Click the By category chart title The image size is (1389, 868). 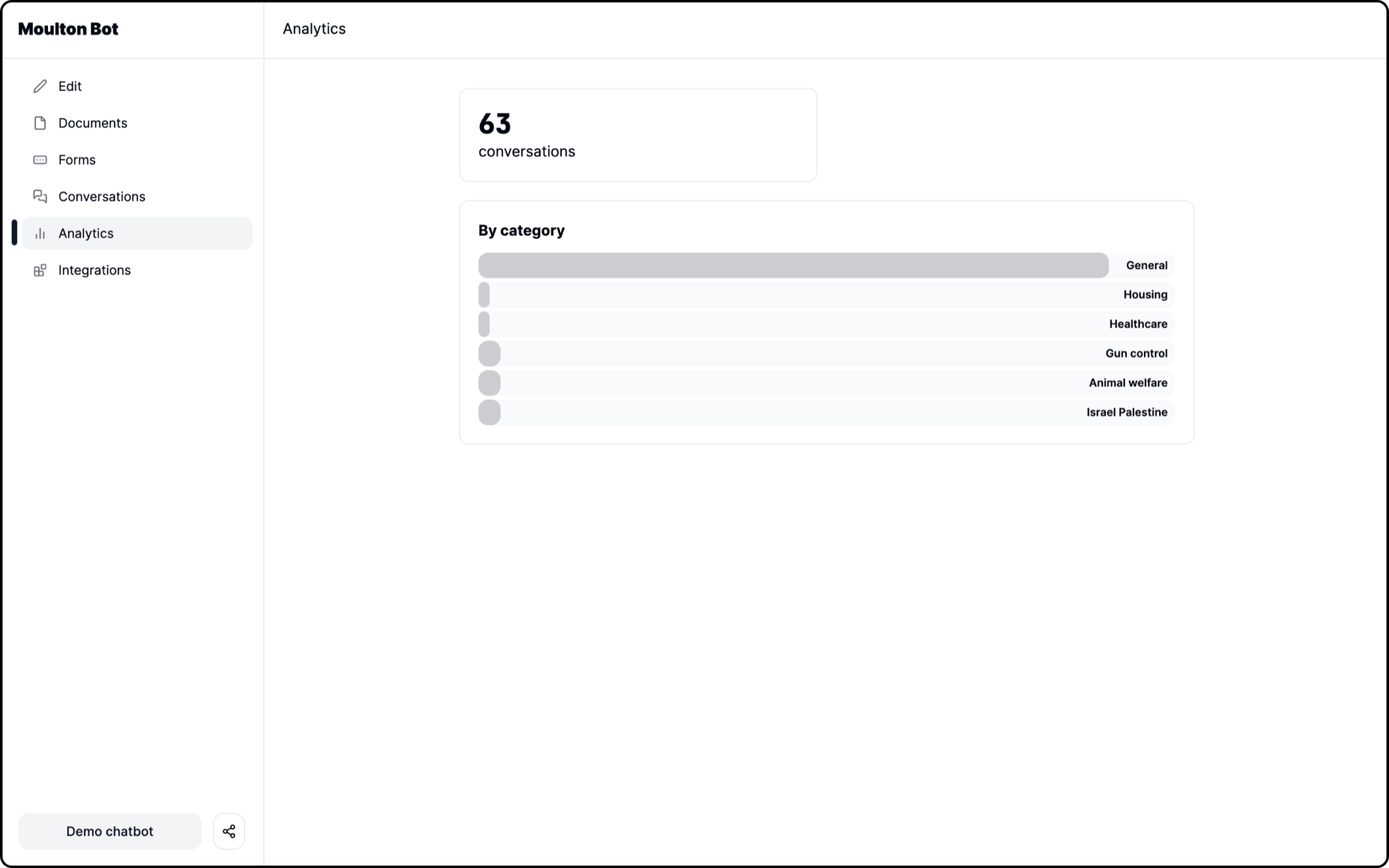click(x=520, y=230)
